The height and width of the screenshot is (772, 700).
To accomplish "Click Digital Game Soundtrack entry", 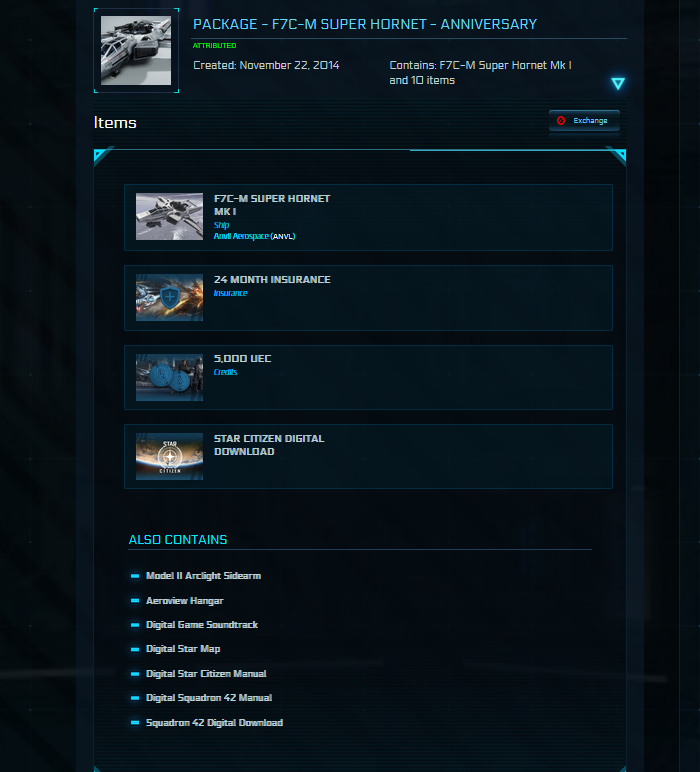I will [x=202, y=625].
